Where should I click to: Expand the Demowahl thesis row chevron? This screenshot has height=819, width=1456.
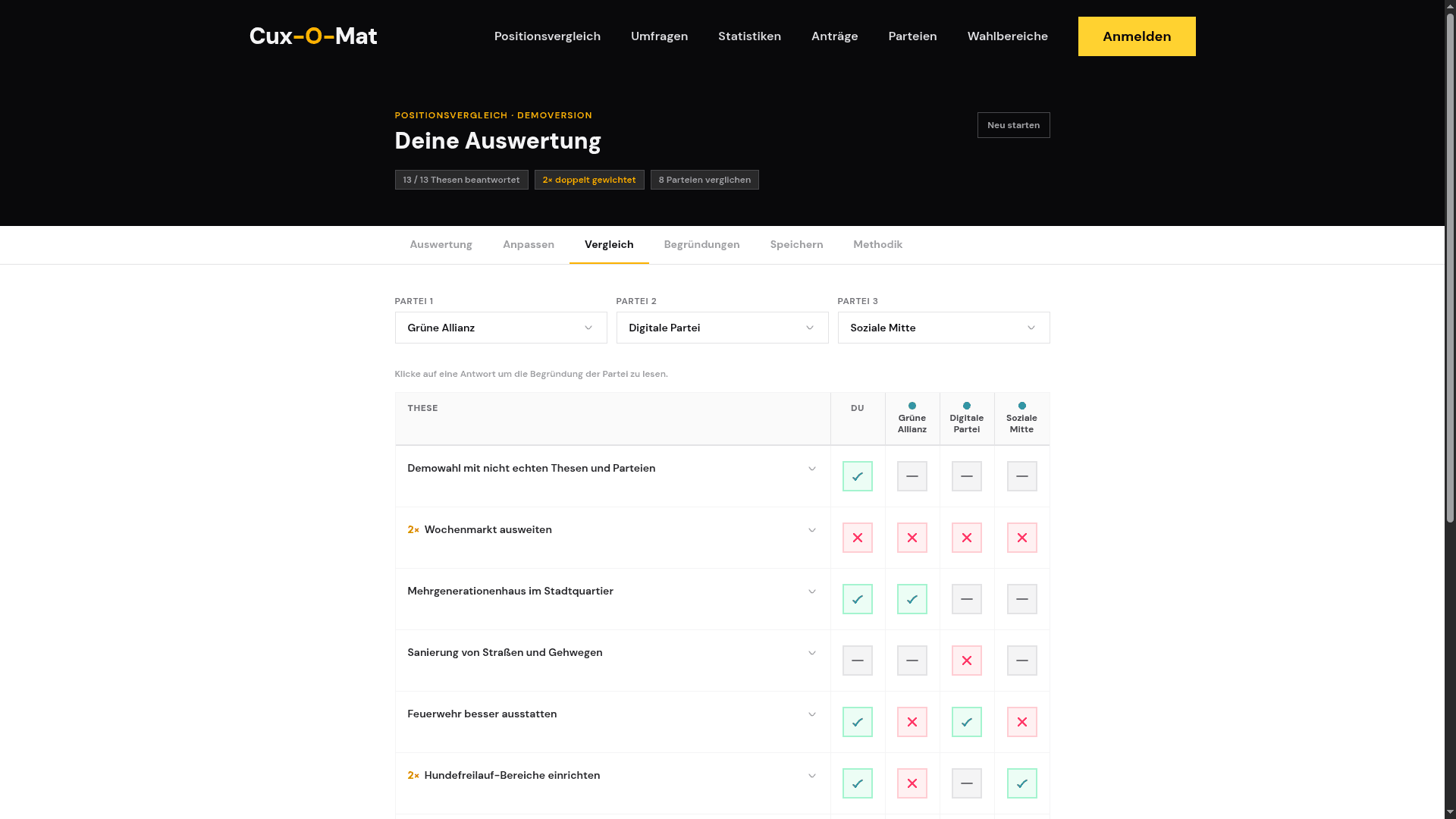pyautogui.click(x=811, y=469)
